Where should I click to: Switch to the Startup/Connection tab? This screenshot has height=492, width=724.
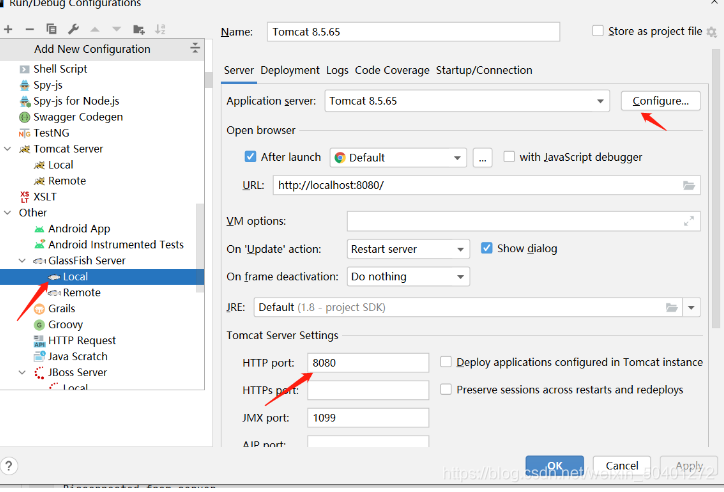[x=484, y=70]
